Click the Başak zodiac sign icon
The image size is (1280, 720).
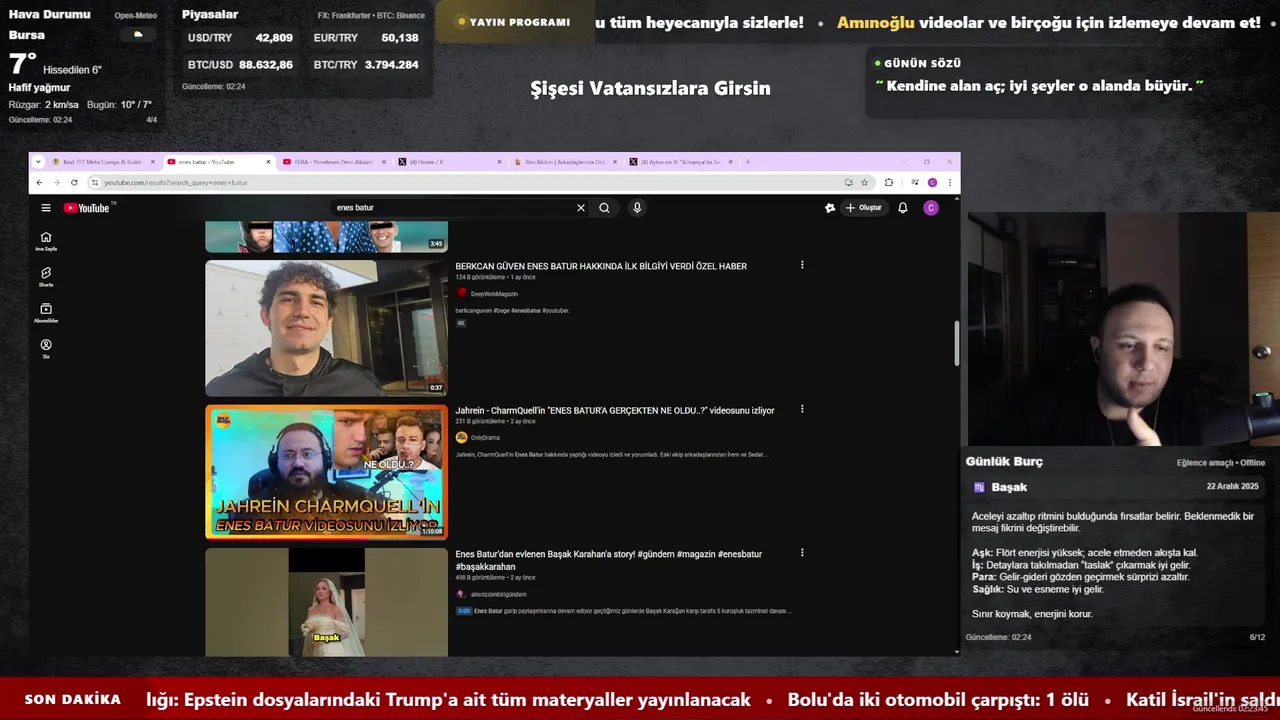979,487
